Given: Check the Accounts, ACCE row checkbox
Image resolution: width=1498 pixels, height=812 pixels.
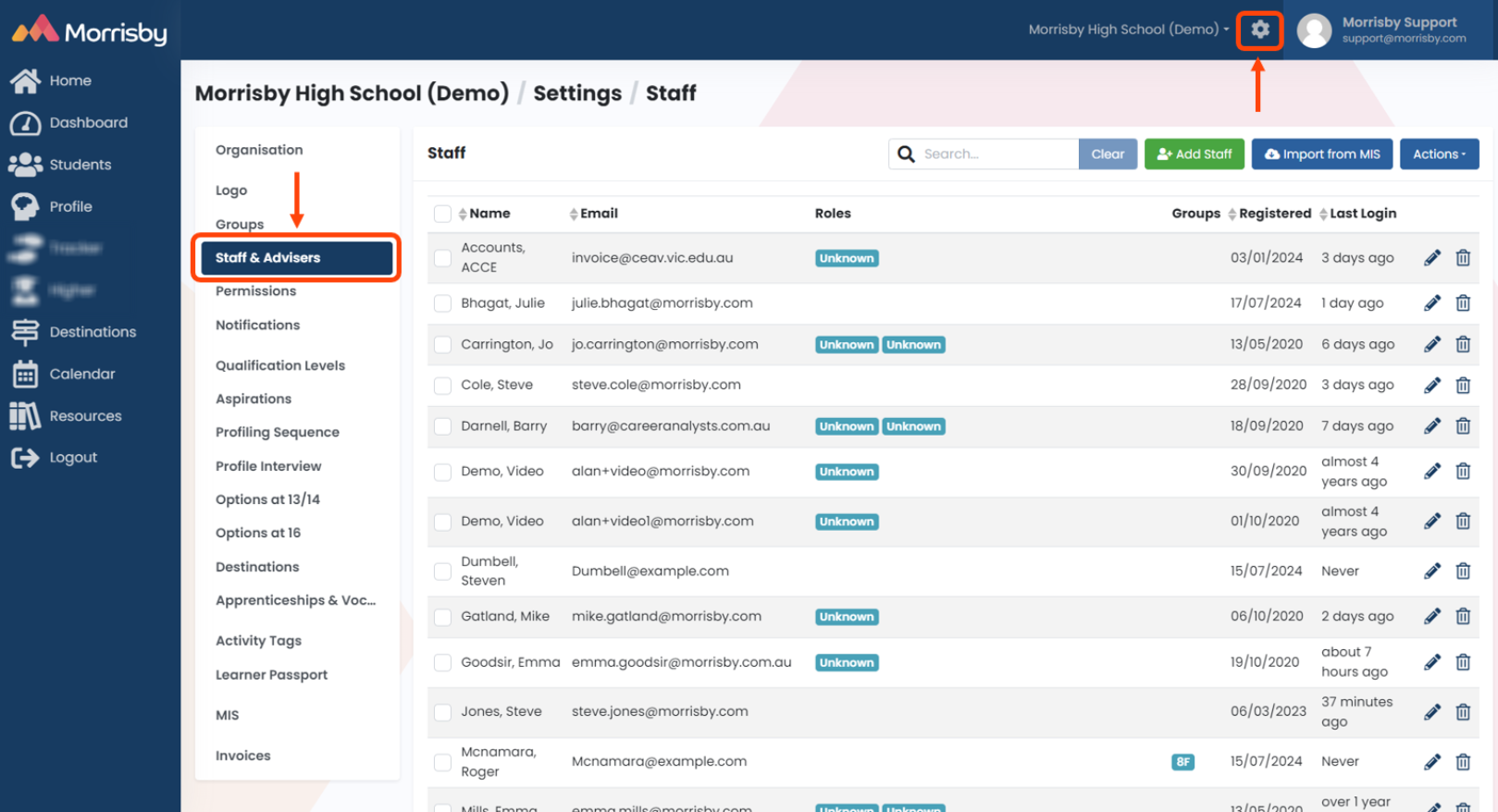Looking at the screenshot, I should 442,258.
